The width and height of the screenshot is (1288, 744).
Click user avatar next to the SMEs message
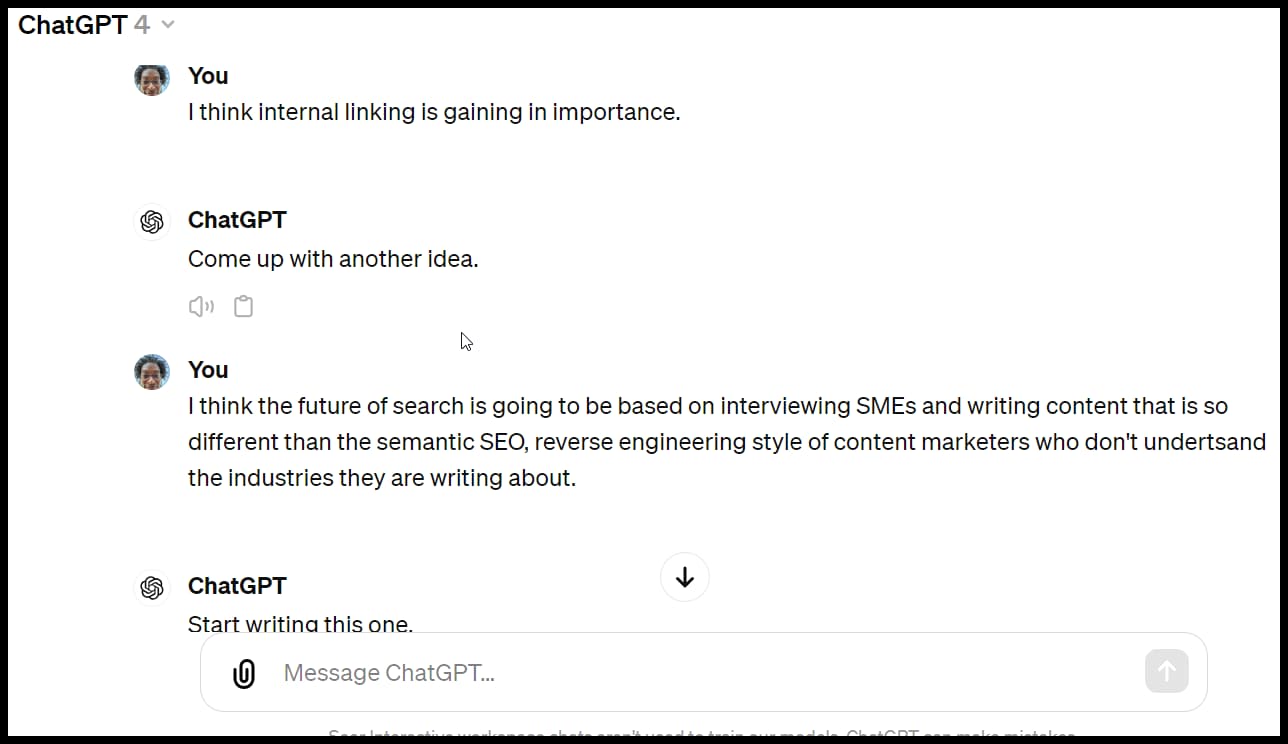pyautogui.click(x=152, y=372)
